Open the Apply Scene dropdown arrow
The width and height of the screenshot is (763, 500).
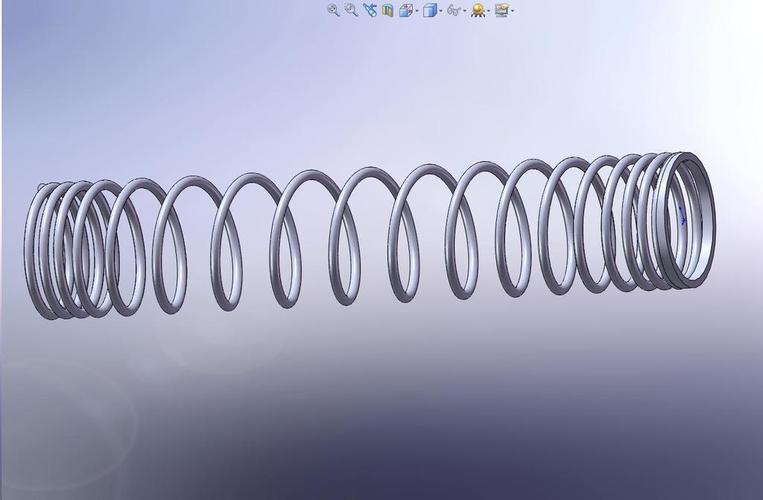point(489,11)
